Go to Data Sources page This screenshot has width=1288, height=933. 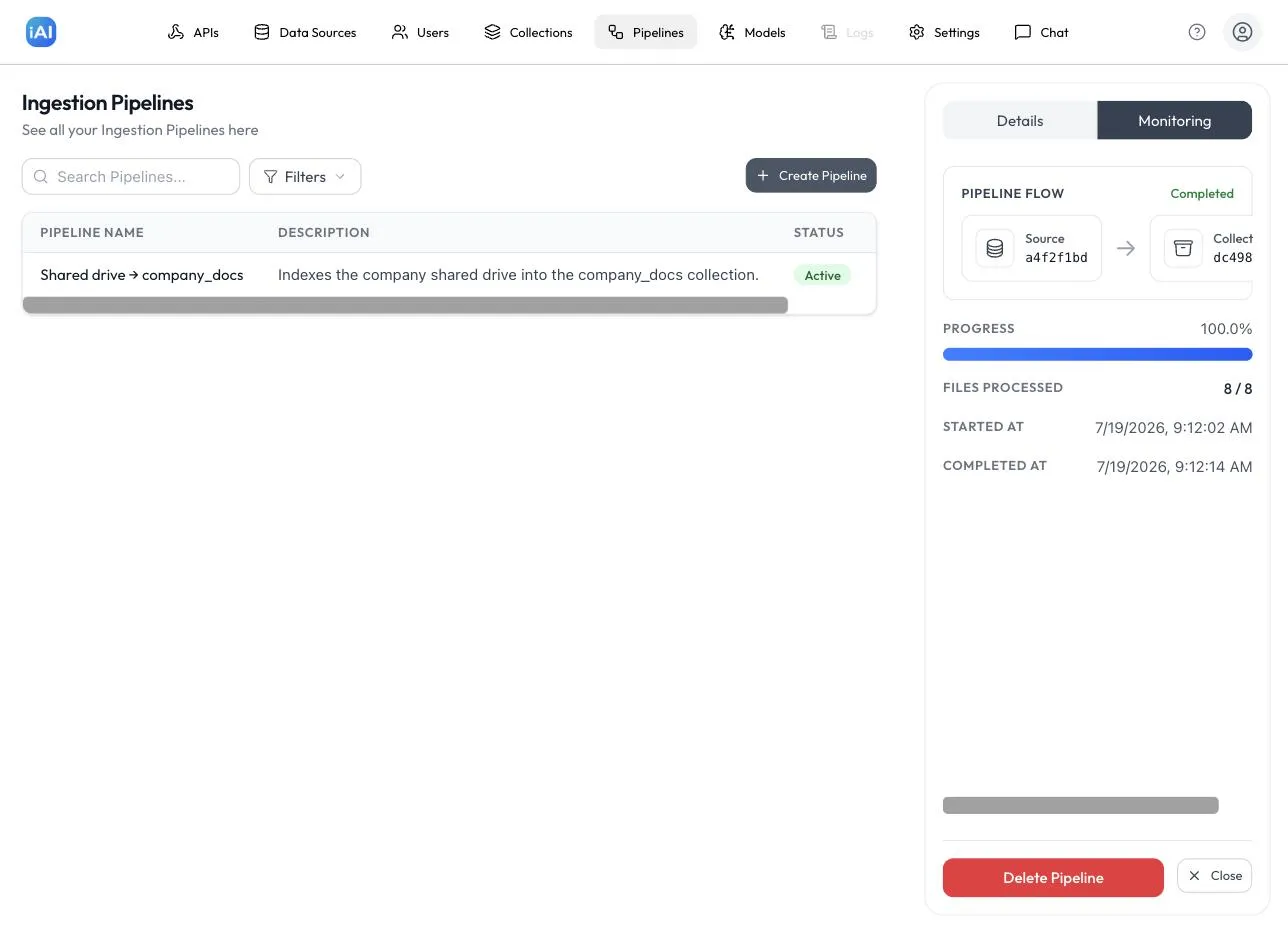point(305,32)
